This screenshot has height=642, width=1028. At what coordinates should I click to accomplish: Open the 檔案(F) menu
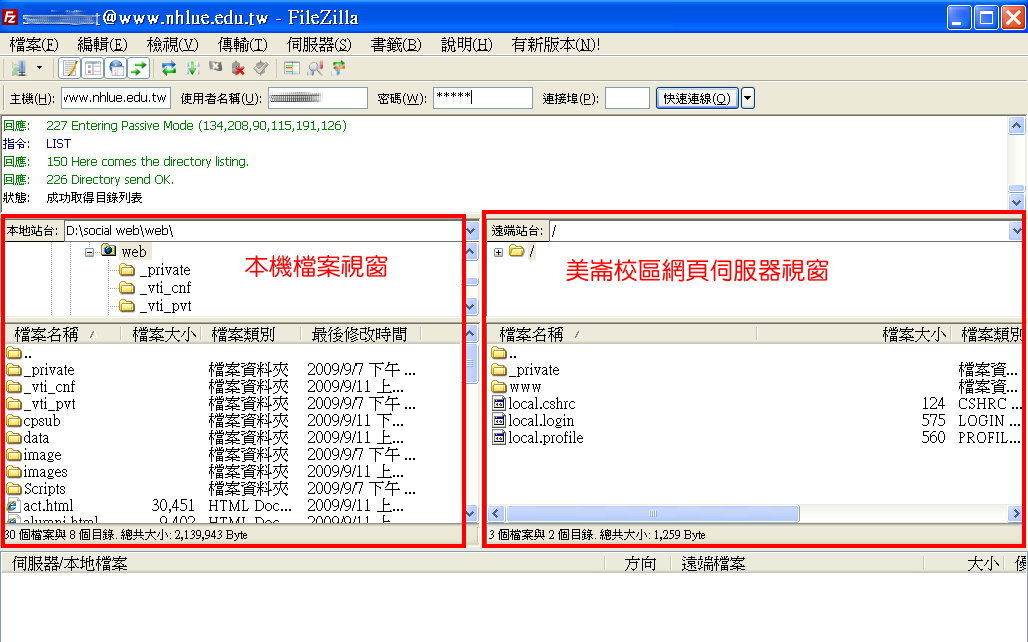(x=34, y=45)
